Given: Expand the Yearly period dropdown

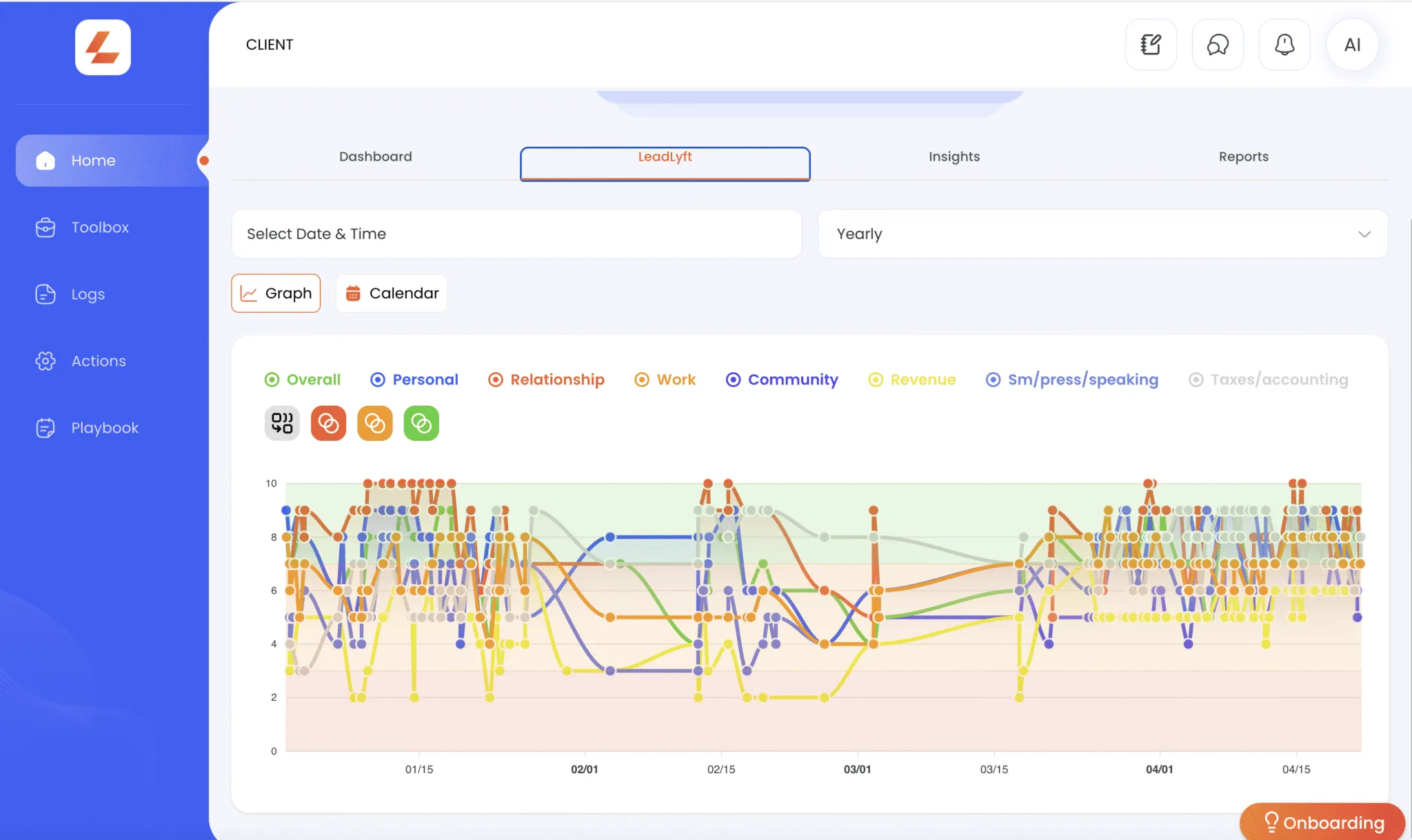Looking at the screenshot, I should click(x=1102, y=234).
